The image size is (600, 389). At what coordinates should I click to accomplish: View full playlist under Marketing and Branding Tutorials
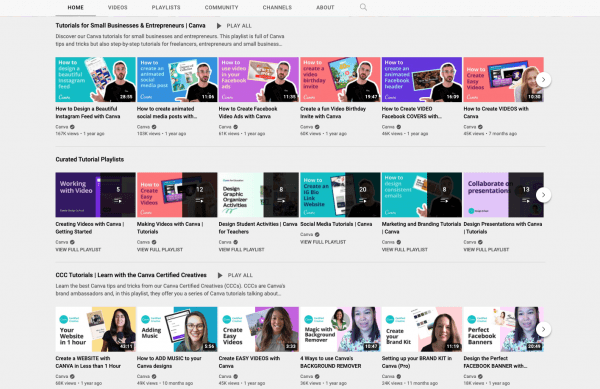(404, 249)
